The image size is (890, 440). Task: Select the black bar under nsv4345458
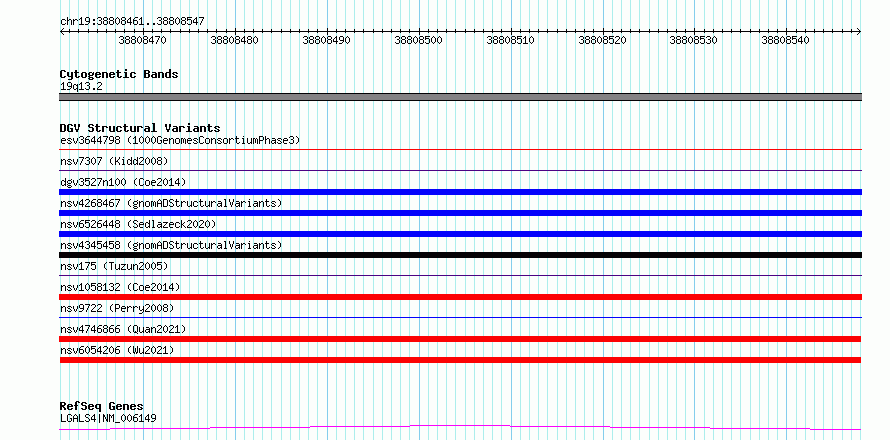coord(460,255)
